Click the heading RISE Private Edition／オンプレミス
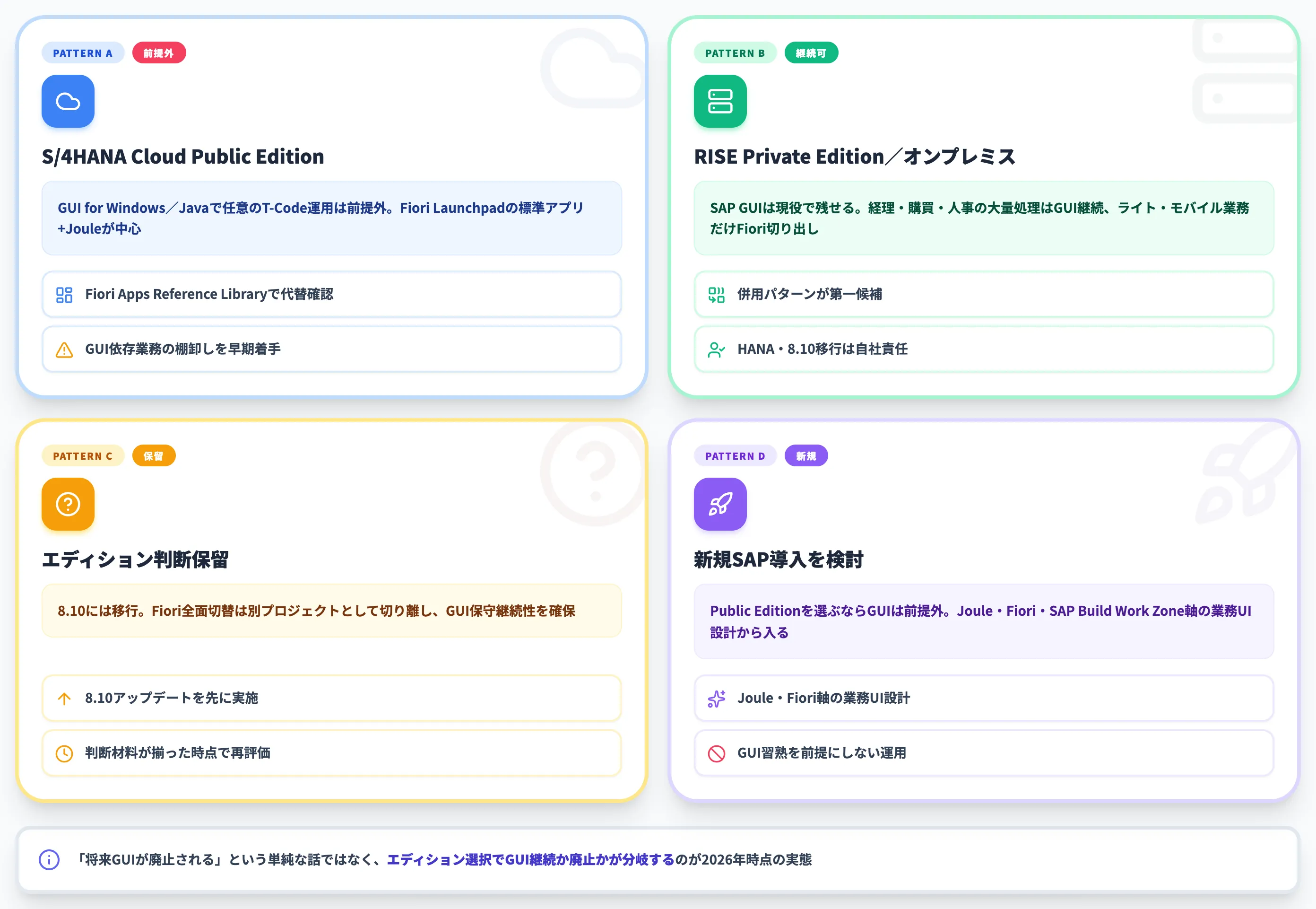Screen dimensions: 1316x909 (854, 157)
